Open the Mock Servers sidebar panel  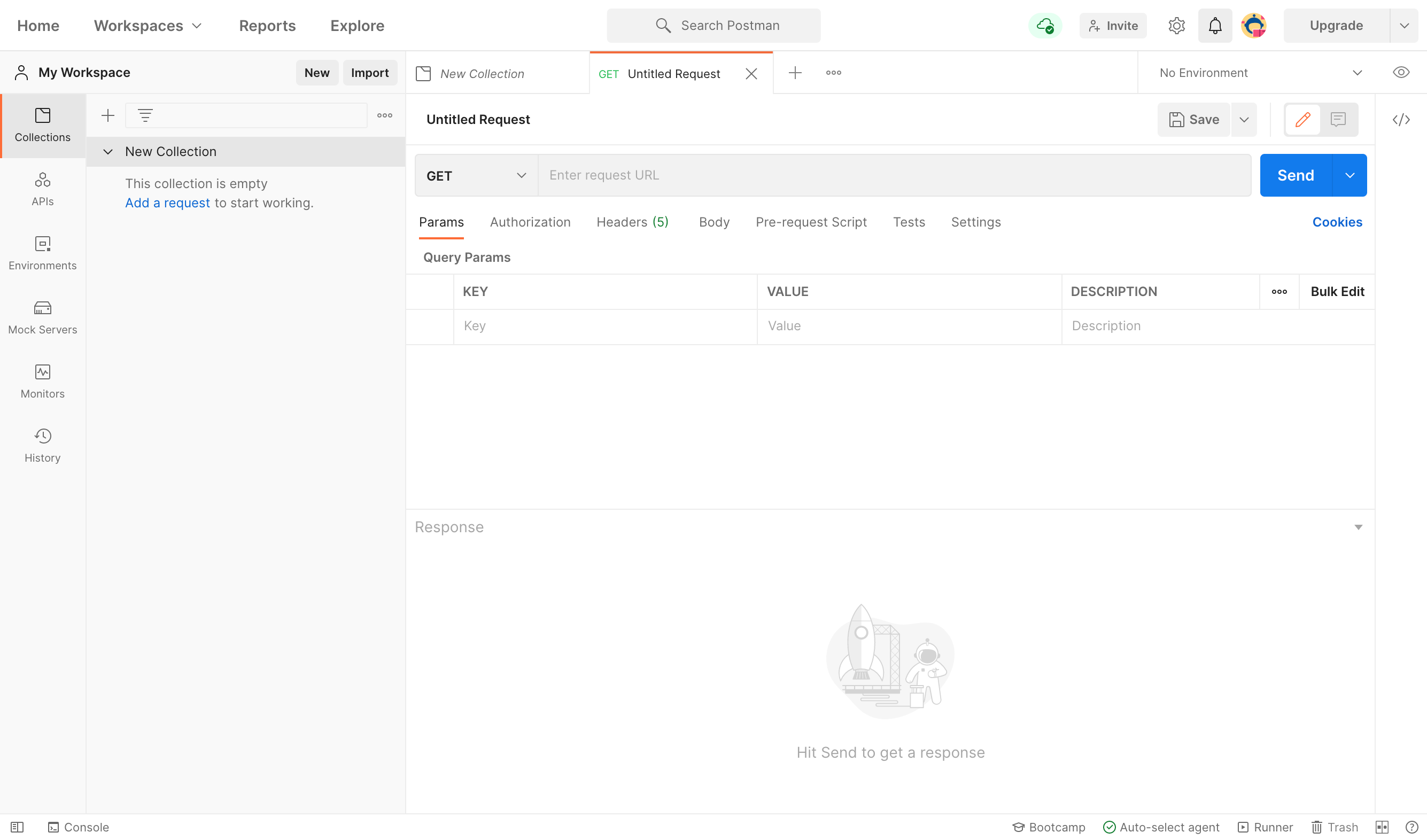click(42, 317)
